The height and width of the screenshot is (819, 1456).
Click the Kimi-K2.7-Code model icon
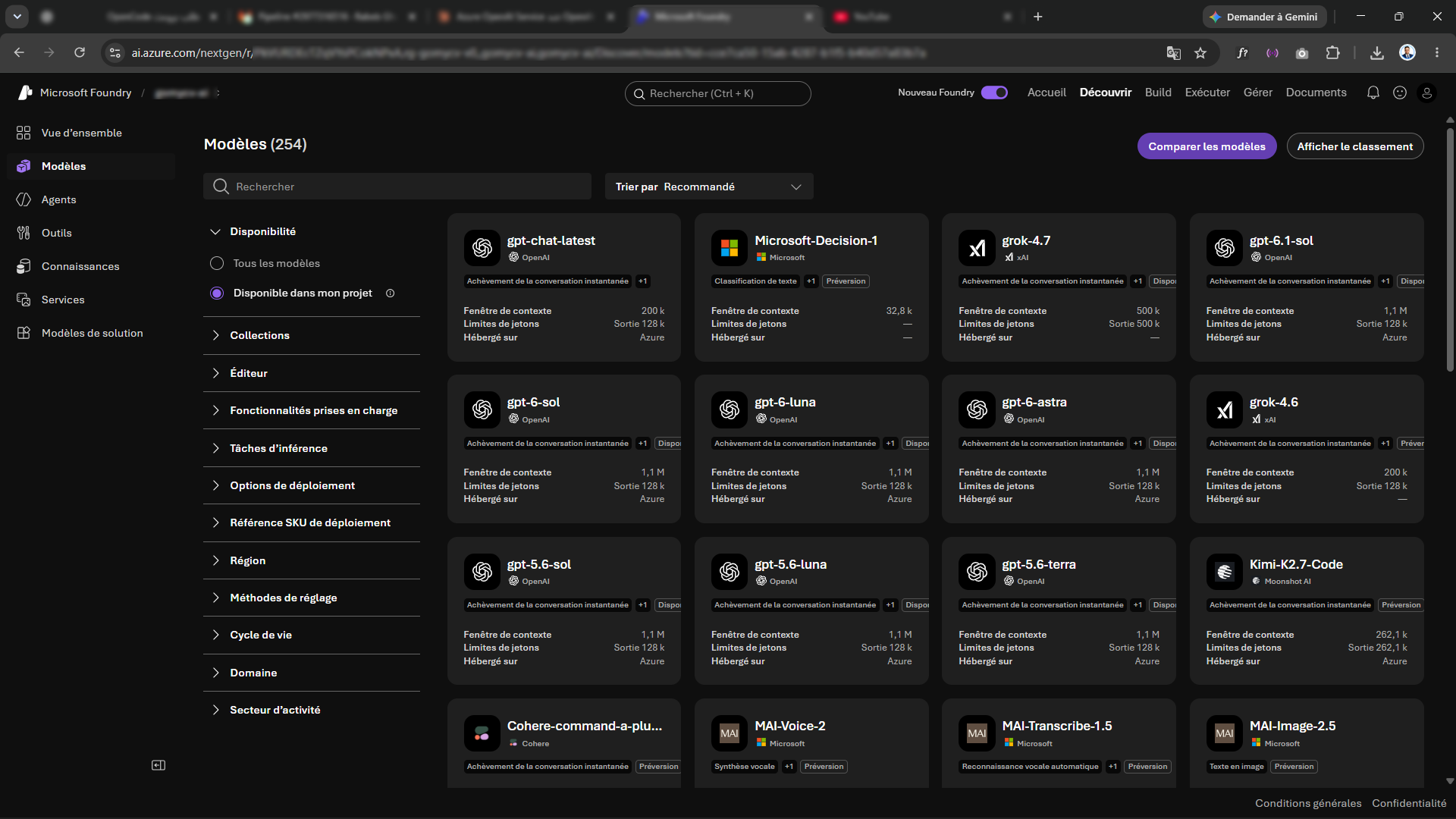[x=1224, y=572]
